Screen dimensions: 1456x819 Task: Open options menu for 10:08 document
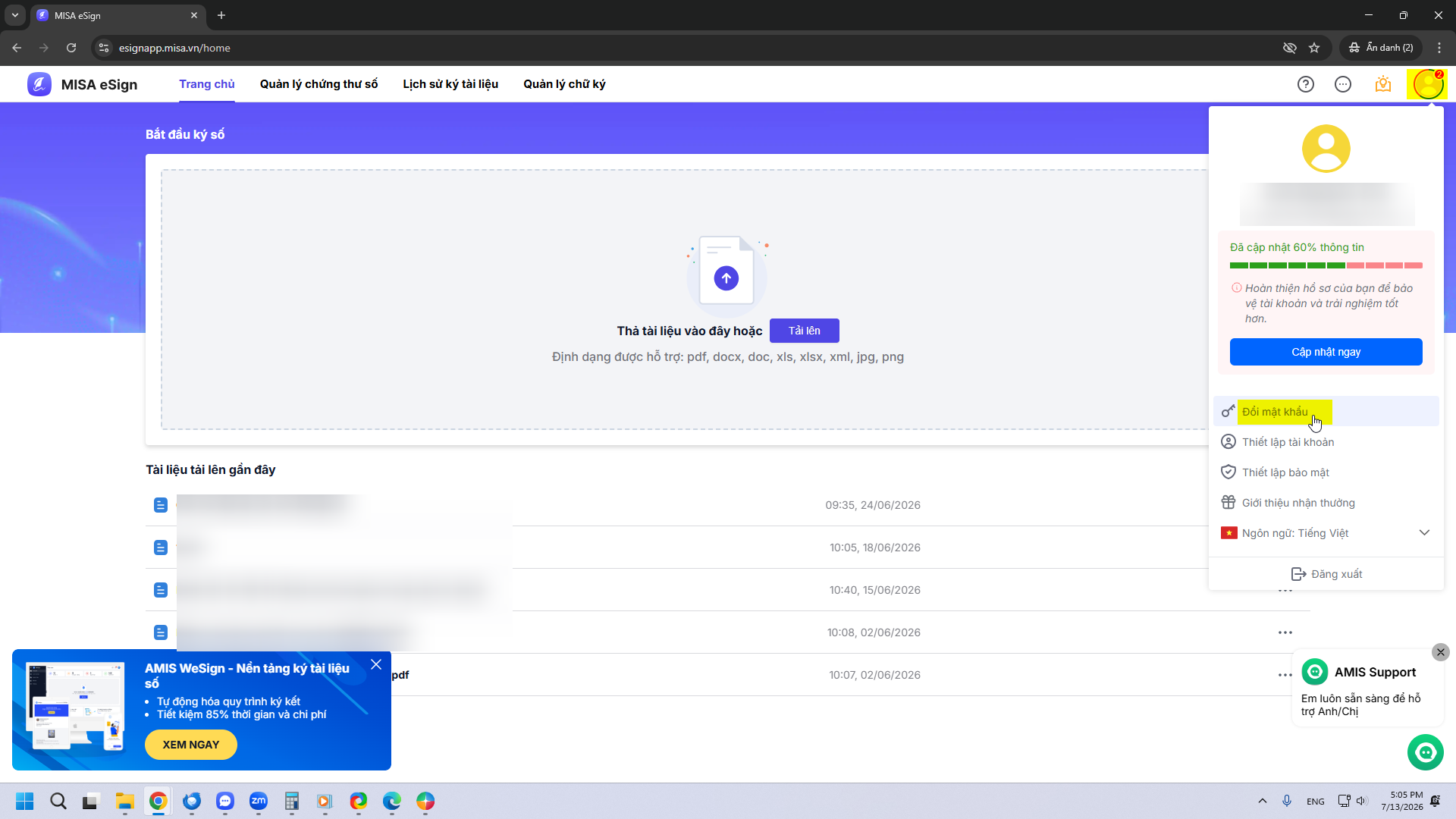[1285, 632]
